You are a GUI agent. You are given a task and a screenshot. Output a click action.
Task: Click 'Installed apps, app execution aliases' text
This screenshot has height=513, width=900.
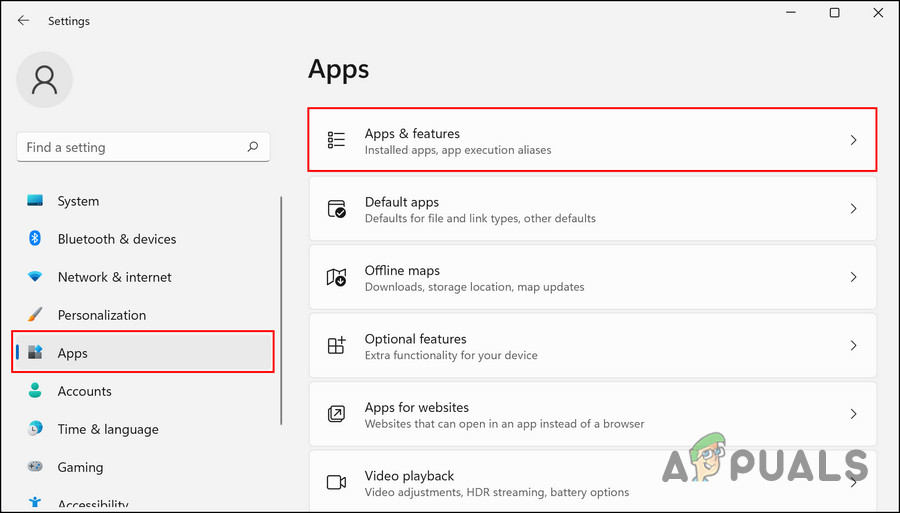click(x=458, y=150)
